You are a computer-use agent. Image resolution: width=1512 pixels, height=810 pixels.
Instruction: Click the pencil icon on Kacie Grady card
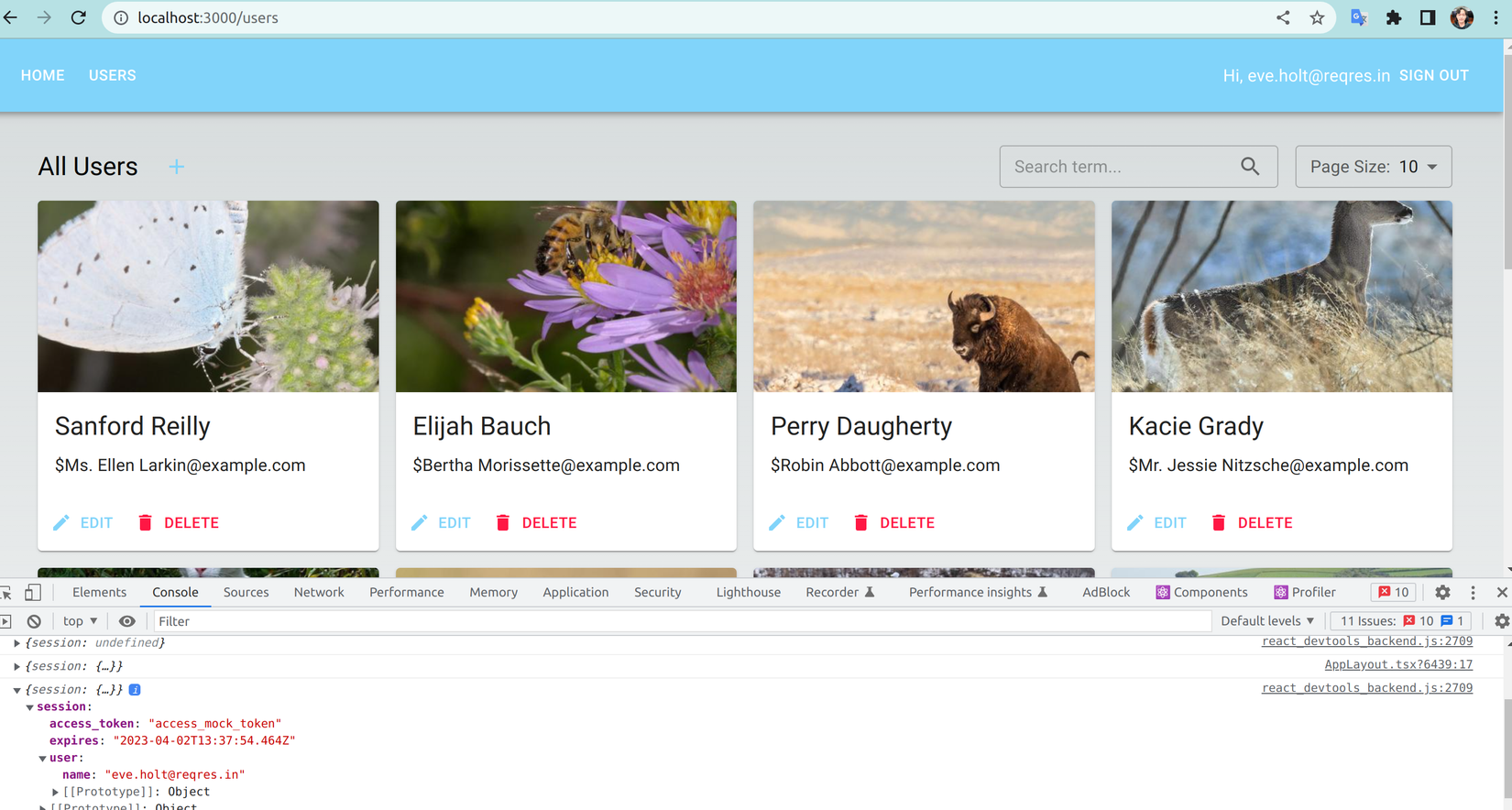coord(1135,522)
